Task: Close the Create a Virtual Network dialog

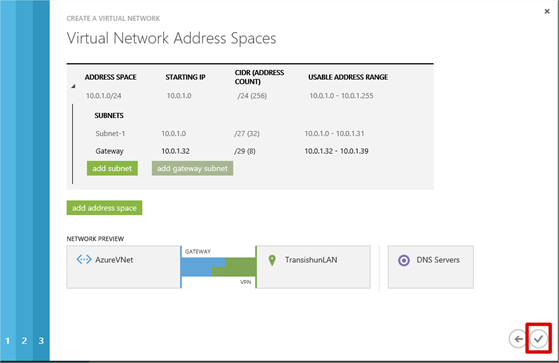Action: 547,11
